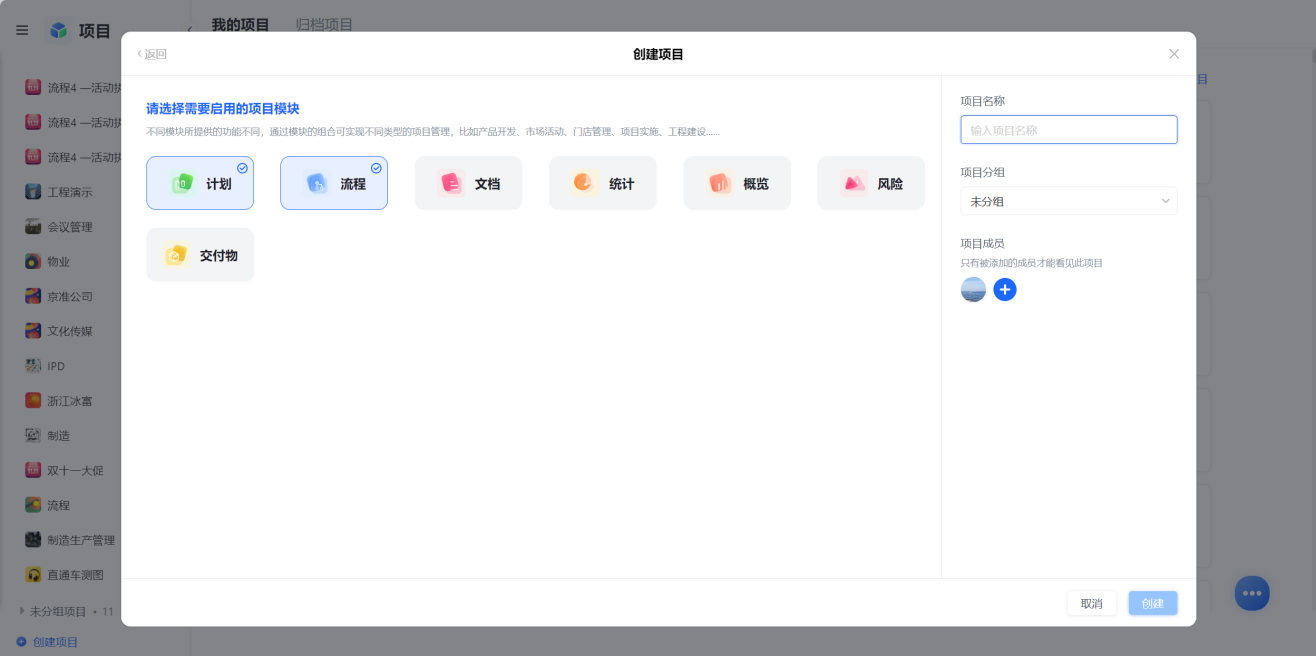Switch to 我的项目 tab
Screen dimensions: 1316x656
(240, 24)
